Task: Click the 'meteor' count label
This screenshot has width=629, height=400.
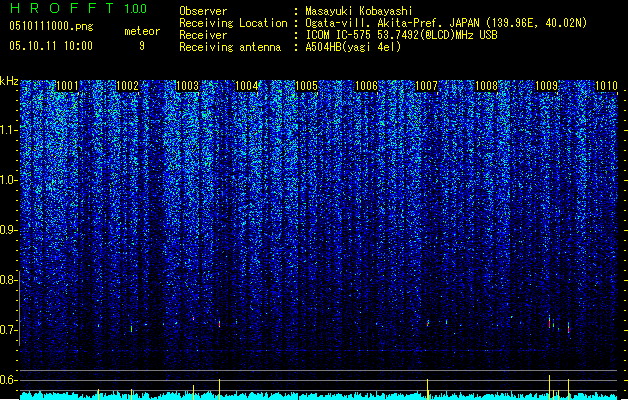Action: pos(142,31)
